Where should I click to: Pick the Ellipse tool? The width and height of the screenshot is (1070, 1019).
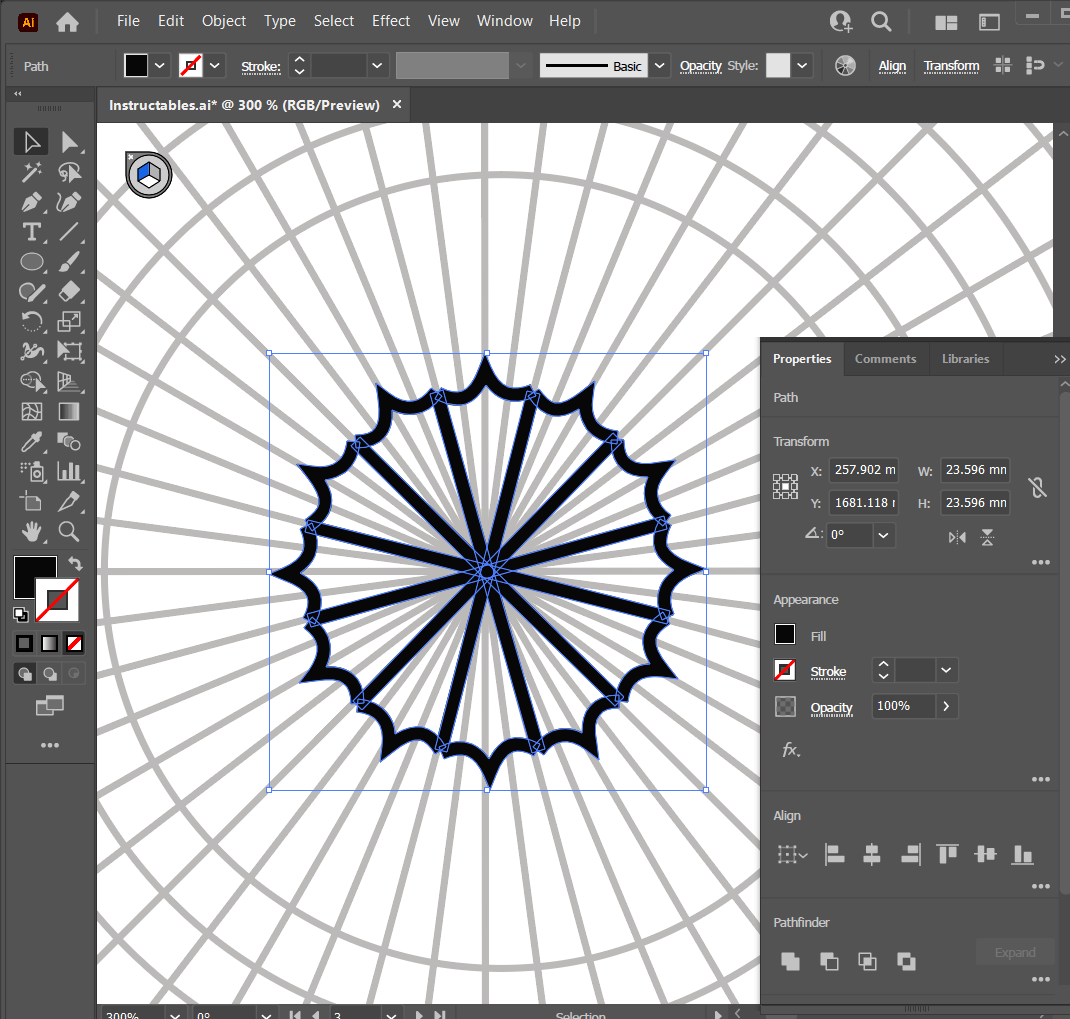coord(32,262)
